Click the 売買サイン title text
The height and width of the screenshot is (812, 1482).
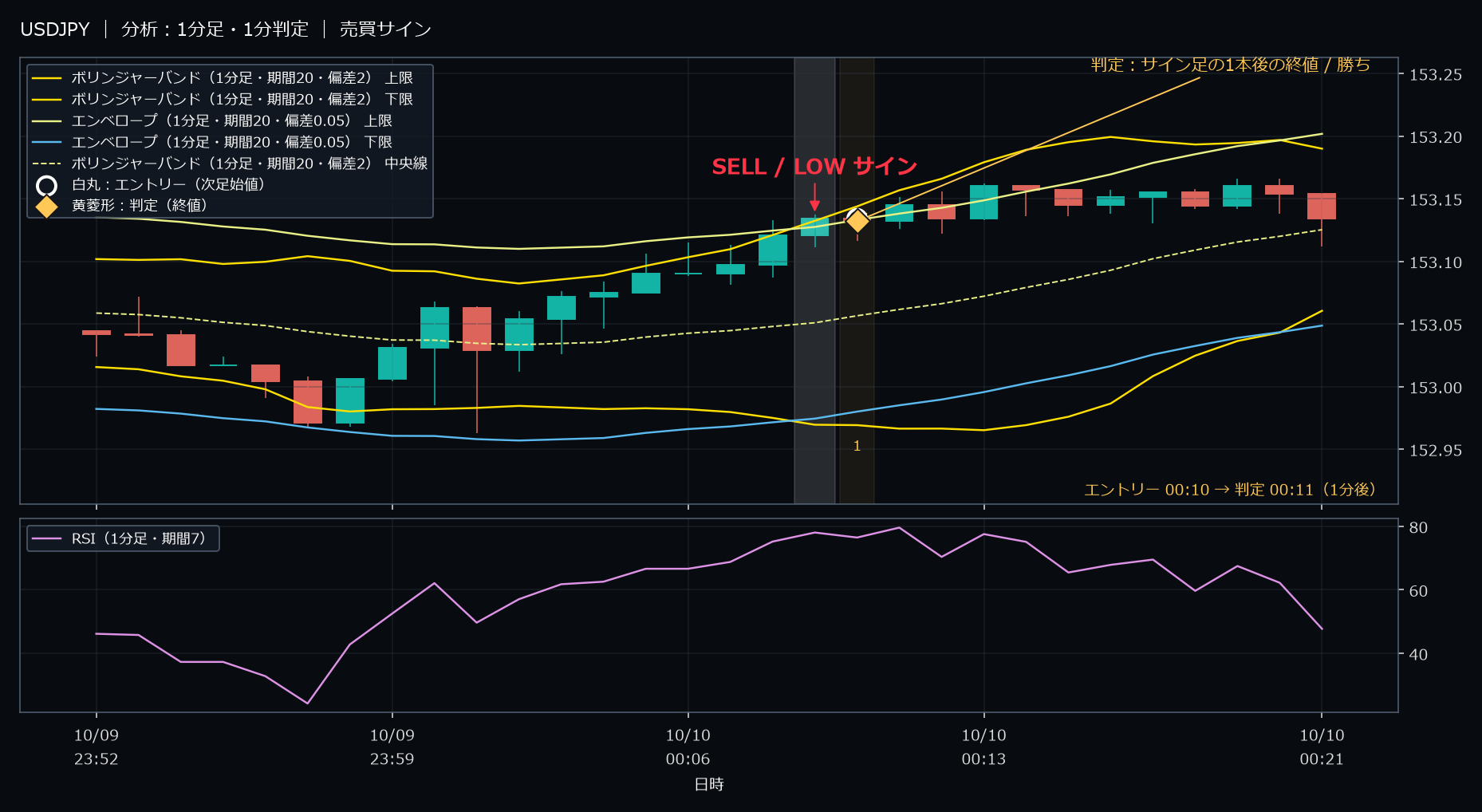click(x=385, y=30)
